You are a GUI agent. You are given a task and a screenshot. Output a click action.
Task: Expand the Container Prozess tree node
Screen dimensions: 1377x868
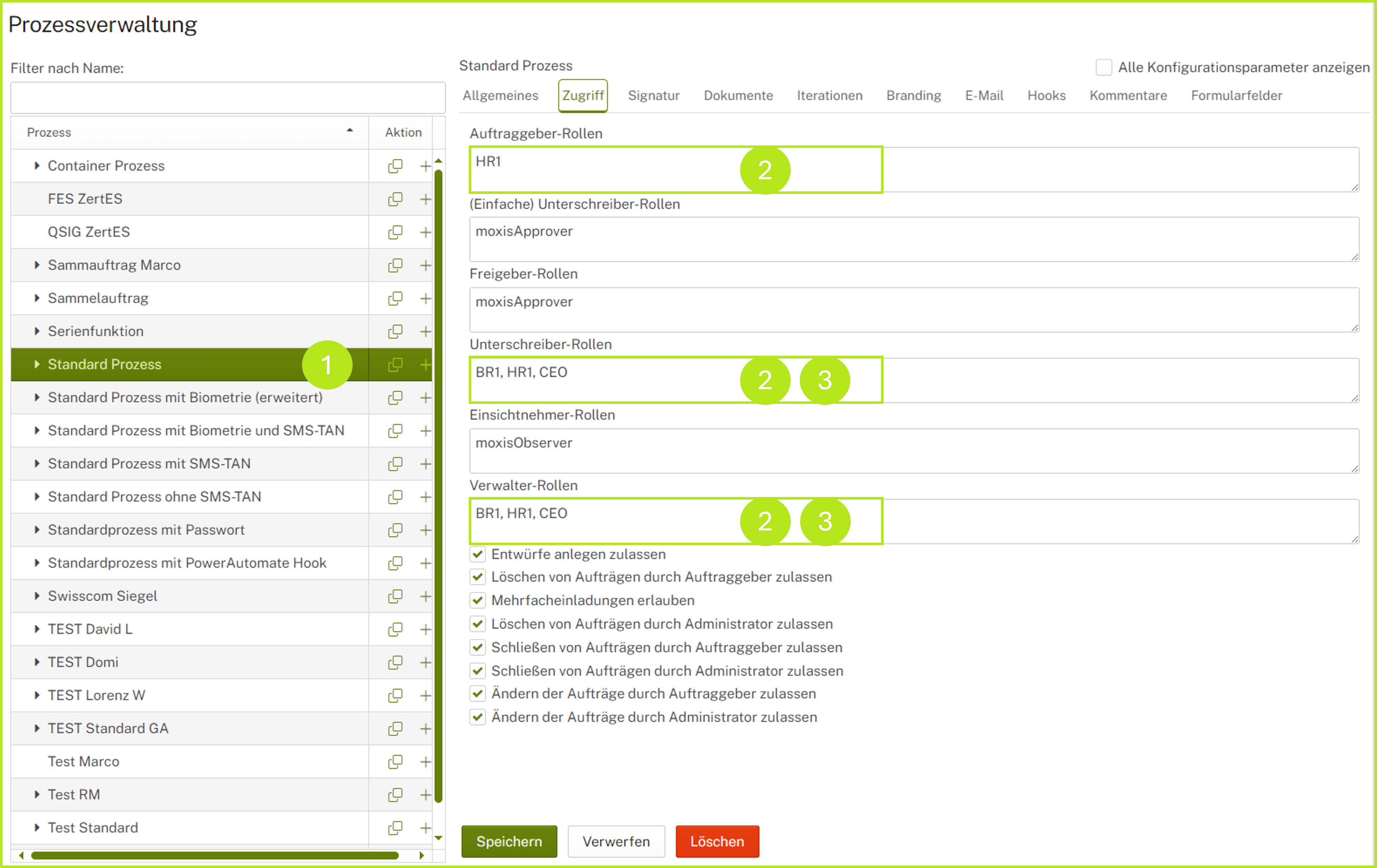click(x=37, y=166)
